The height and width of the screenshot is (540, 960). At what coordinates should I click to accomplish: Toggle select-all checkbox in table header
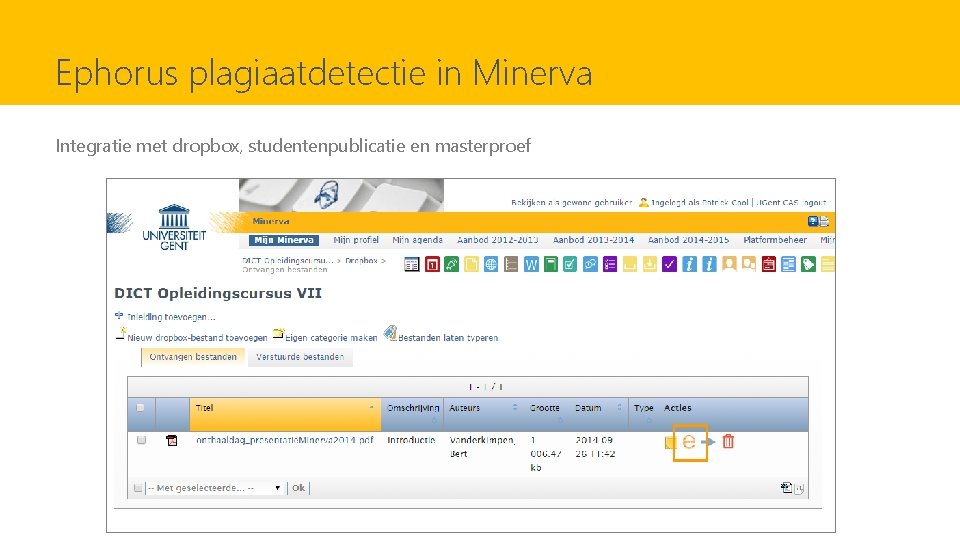click(x=141, y=408)
